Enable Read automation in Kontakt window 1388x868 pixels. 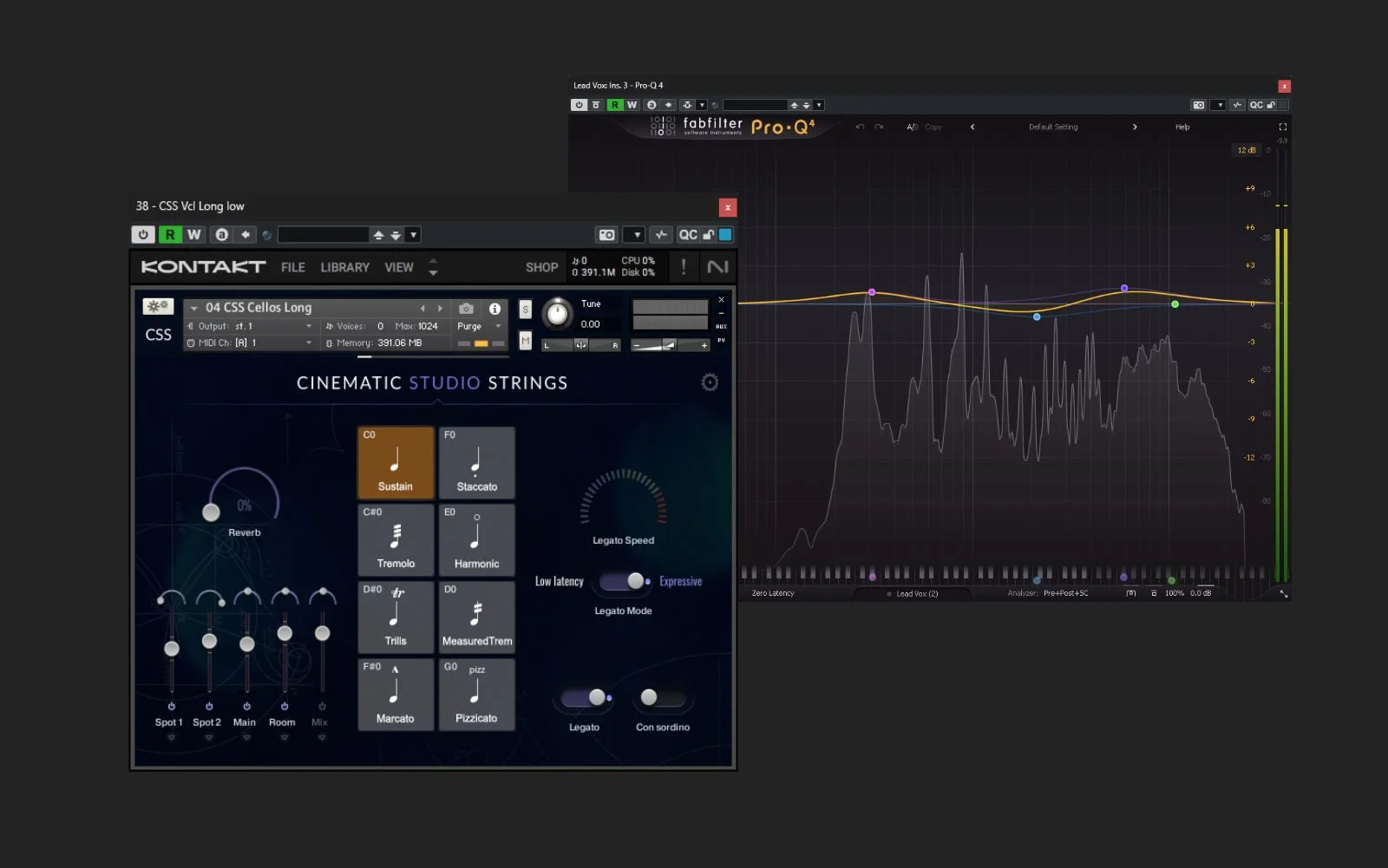pyautogui.click(x=170, y=234)
